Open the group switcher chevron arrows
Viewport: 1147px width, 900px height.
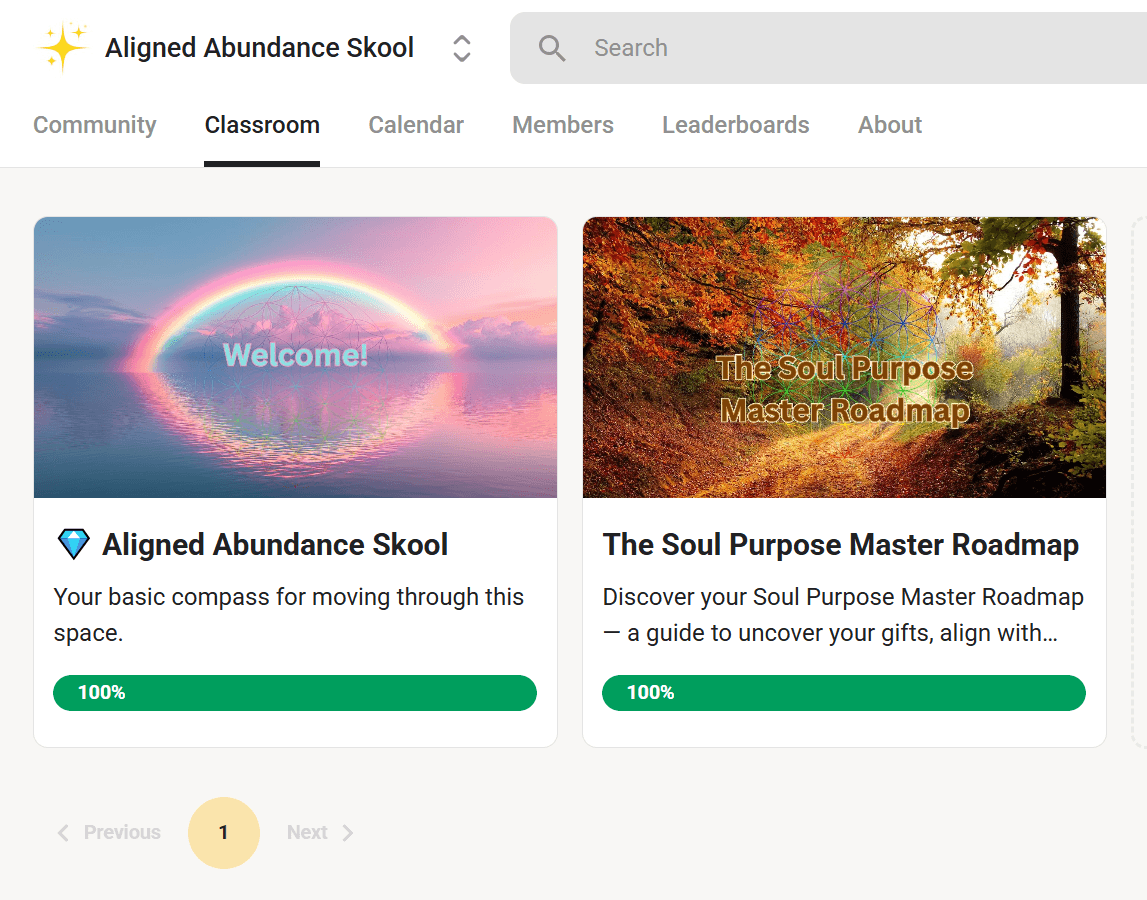coord(461,48)
